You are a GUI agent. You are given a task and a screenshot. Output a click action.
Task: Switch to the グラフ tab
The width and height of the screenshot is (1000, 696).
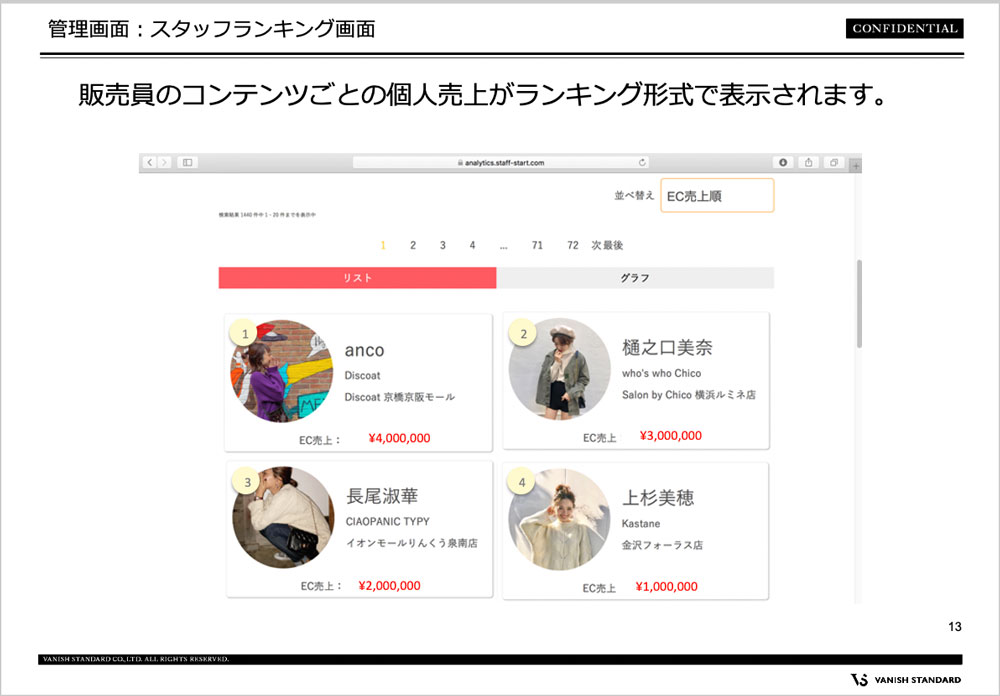click(x=635, y=278)
